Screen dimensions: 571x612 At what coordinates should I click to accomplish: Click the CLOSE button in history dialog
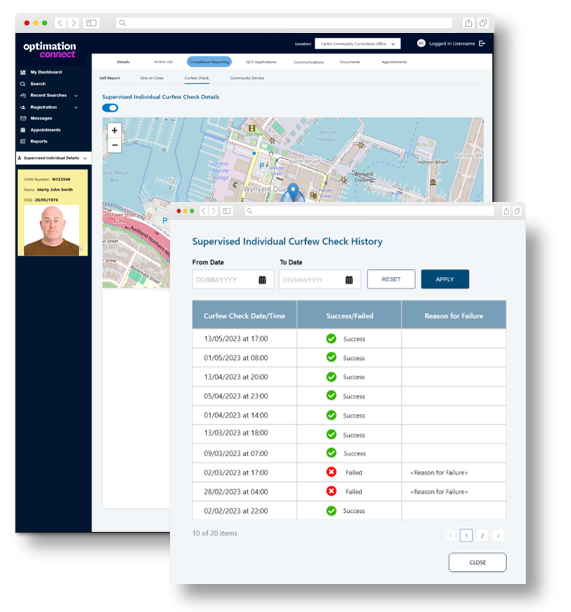477,562
